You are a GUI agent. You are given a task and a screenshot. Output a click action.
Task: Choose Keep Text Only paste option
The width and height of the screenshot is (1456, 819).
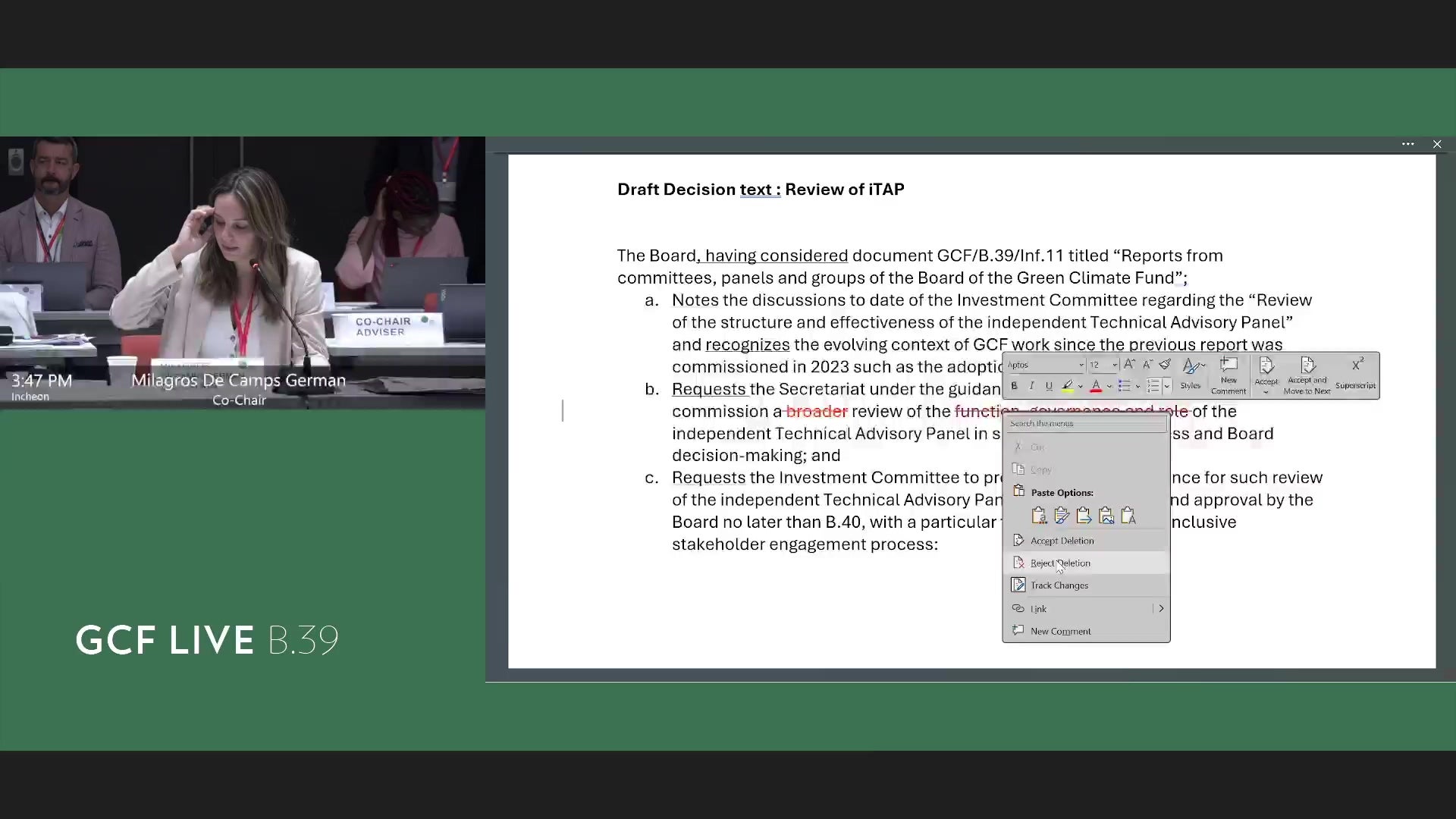(1128, 516)
